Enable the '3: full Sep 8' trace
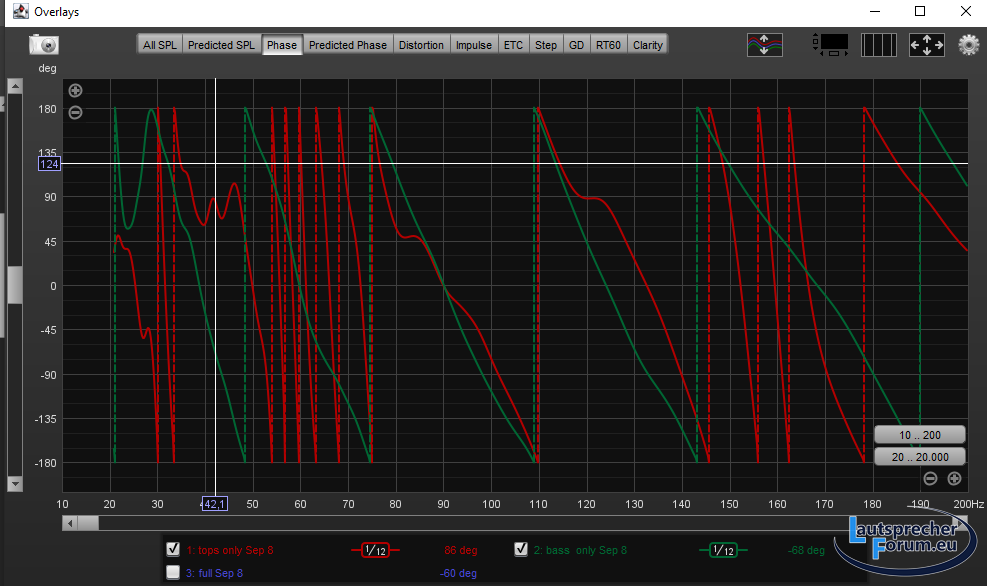987x586 pixels. pos(173,572)
